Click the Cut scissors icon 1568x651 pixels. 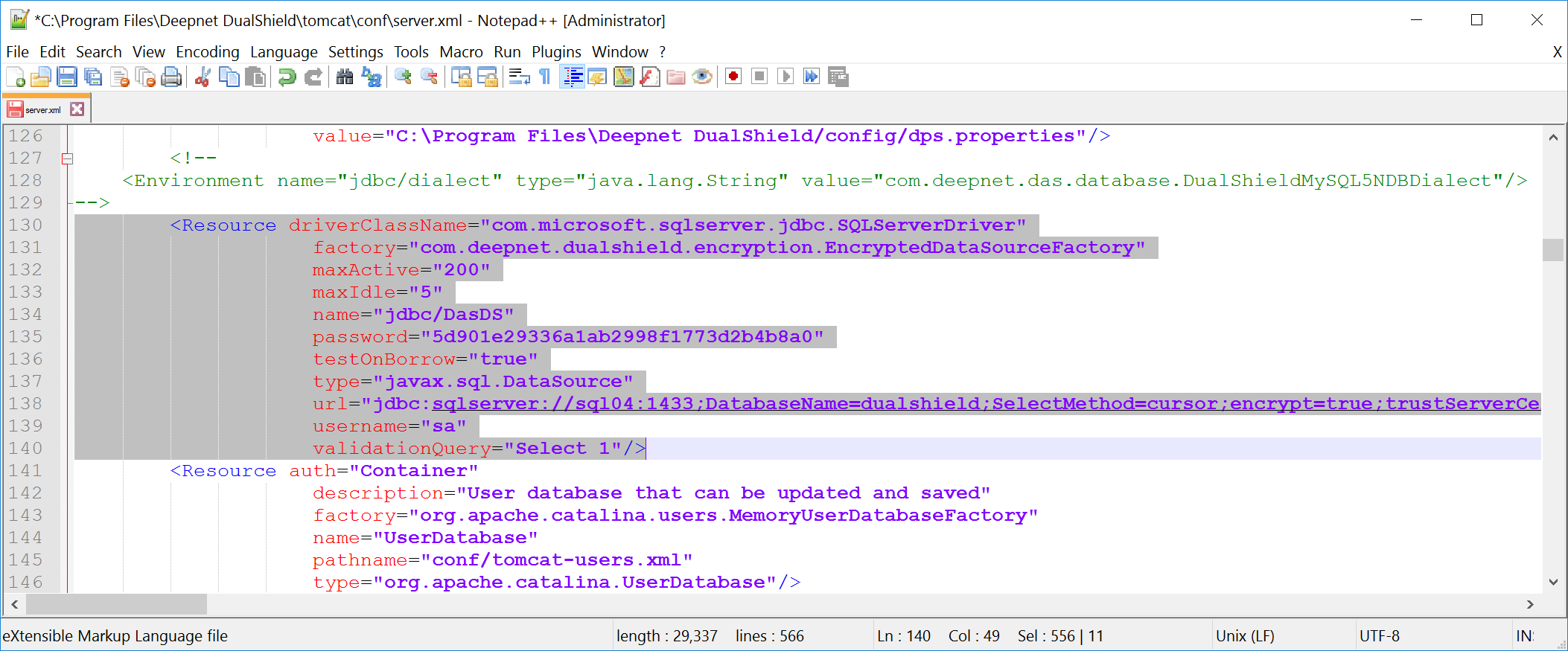[203, 77]
